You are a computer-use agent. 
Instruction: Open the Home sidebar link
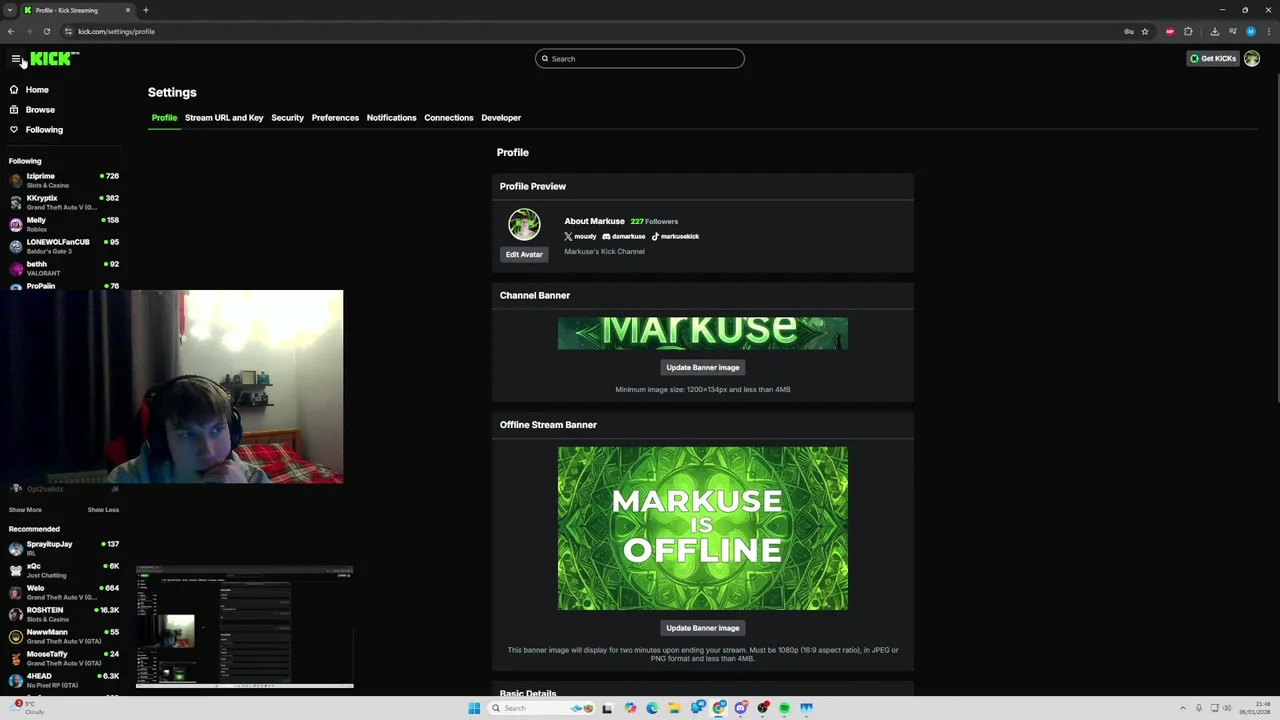[37, 90]
